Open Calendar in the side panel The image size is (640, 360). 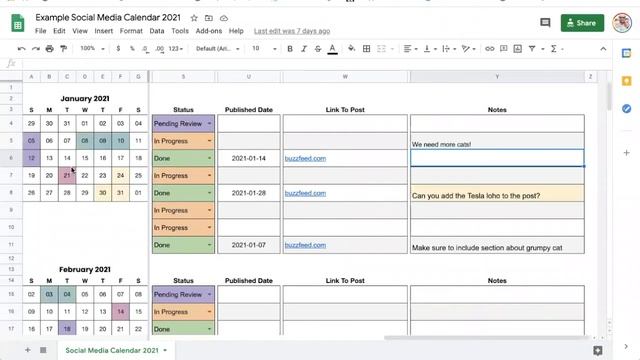click(x=627, y=53)
